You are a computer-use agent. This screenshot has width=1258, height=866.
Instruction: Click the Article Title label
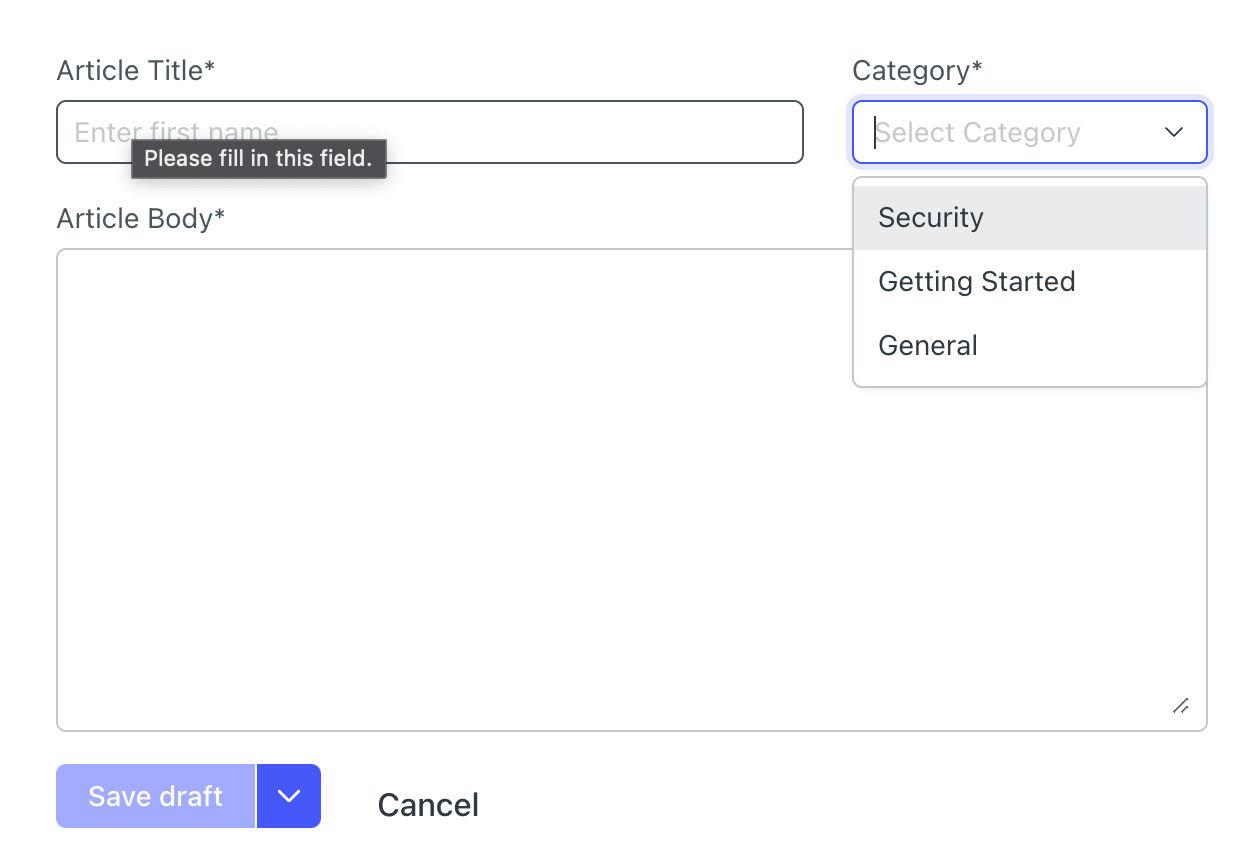[129, 71]
